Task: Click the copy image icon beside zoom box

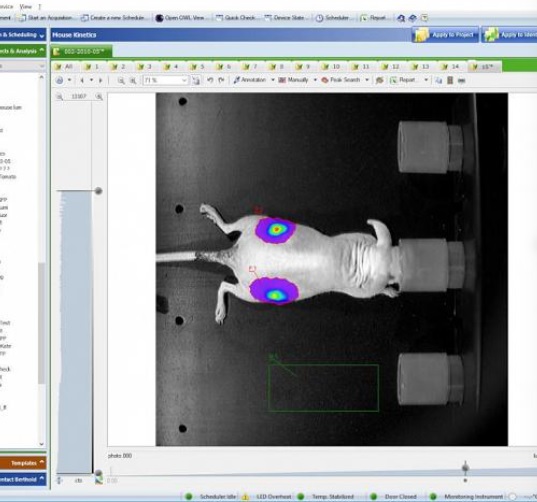Action: coord(196,80)
